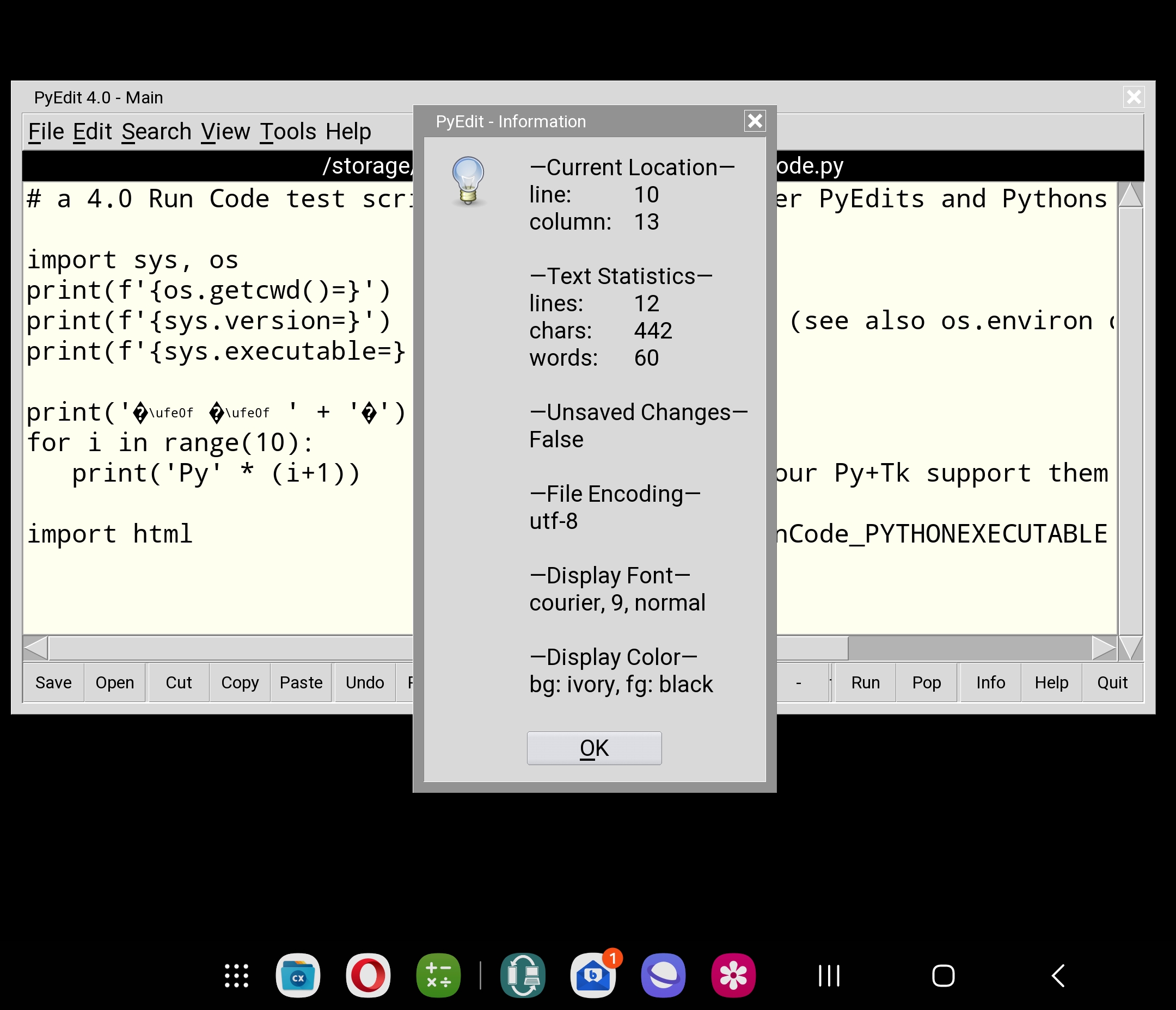Open the Edit menu
Image resolution: width=1176 pixels, height=1010 pixels.
[92, 132]
